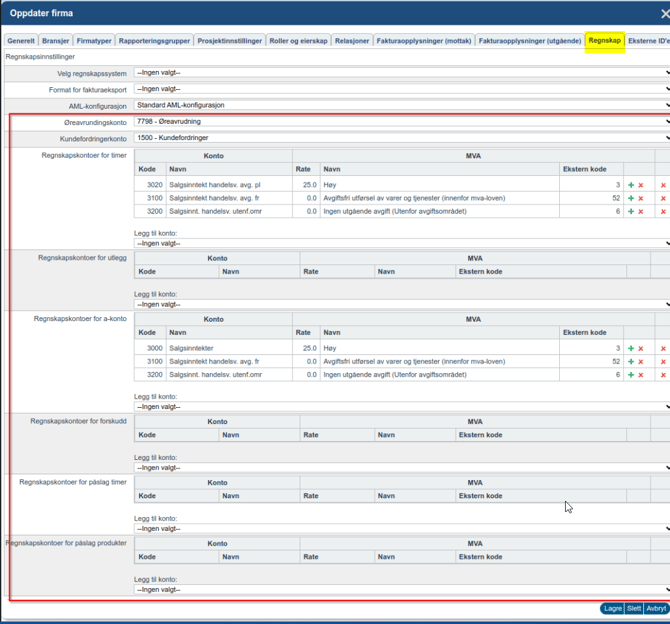
Task: Switch to the Generelt tab
Action: 21,41
